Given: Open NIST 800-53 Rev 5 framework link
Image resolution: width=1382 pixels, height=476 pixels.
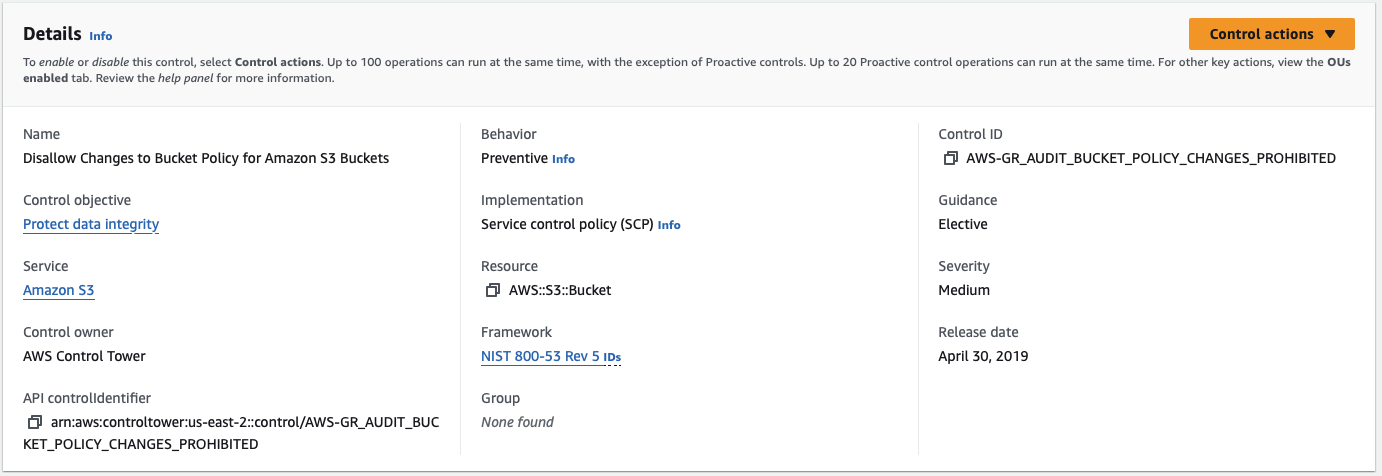Looking at the screenshot, I should pos(540,356).
